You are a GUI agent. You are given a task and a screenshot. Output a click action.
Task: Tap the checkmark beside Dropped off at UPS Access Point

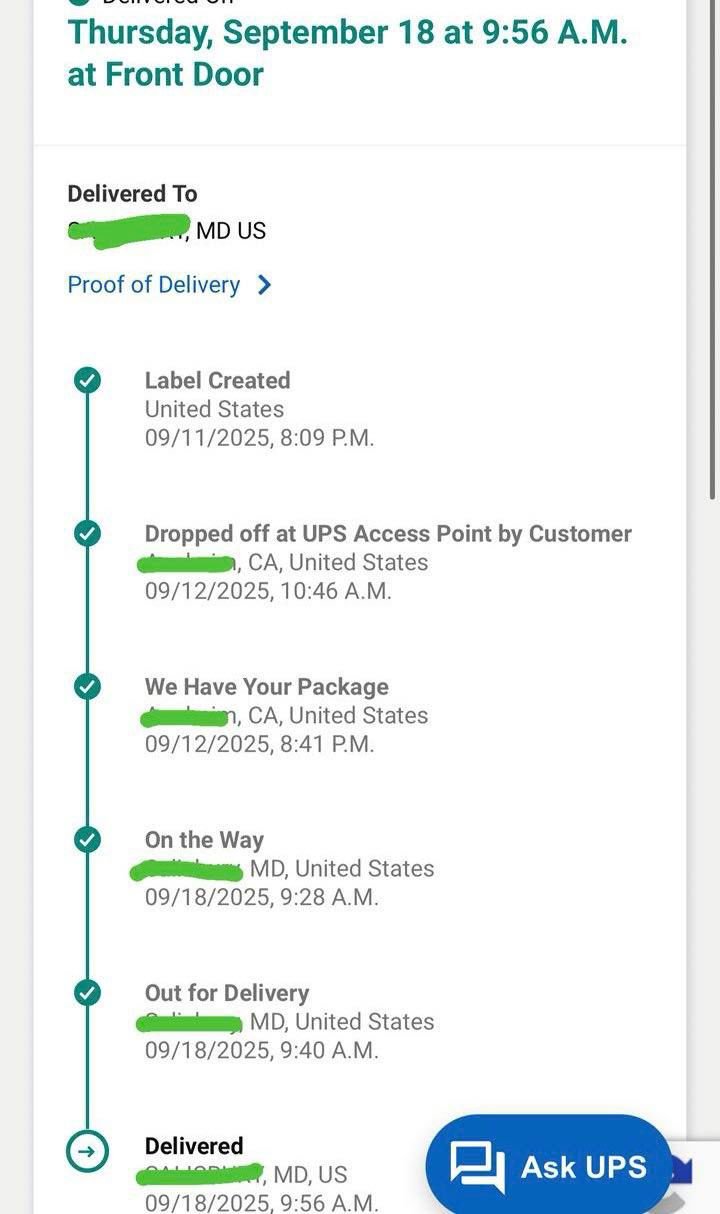pos(88,534)
